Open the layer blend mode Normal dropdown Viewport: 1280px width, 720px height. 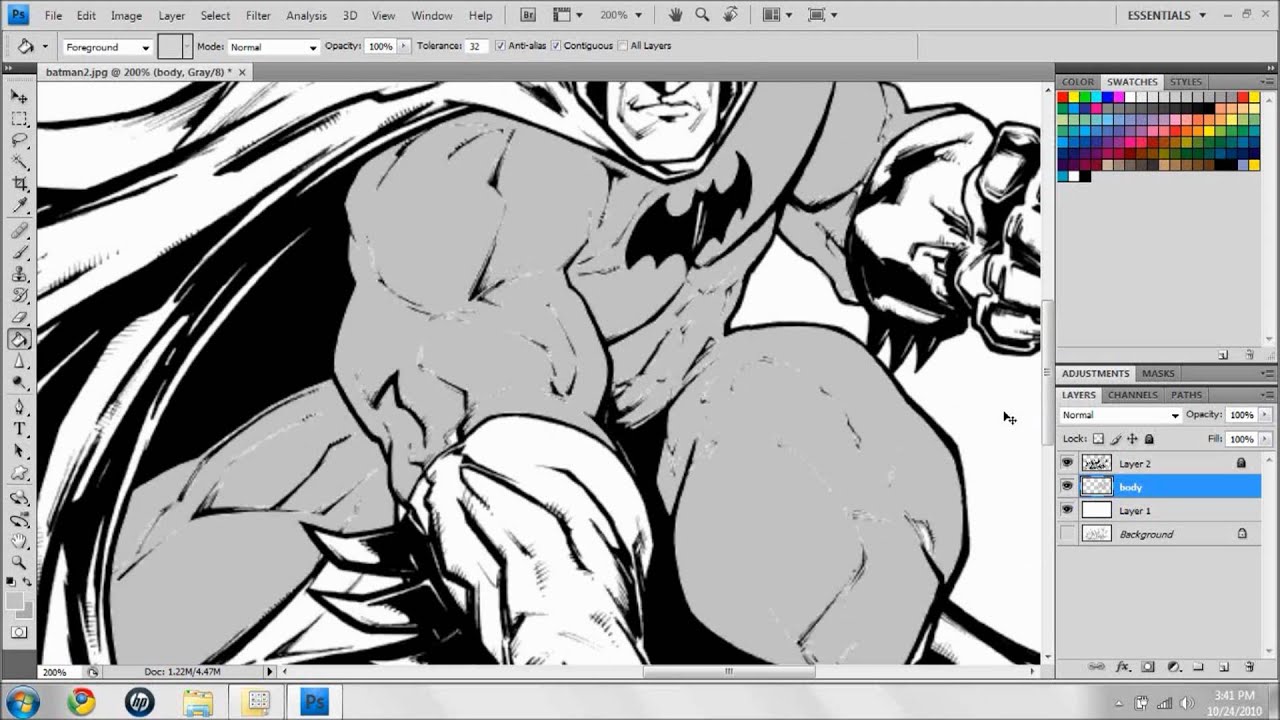1120,415
